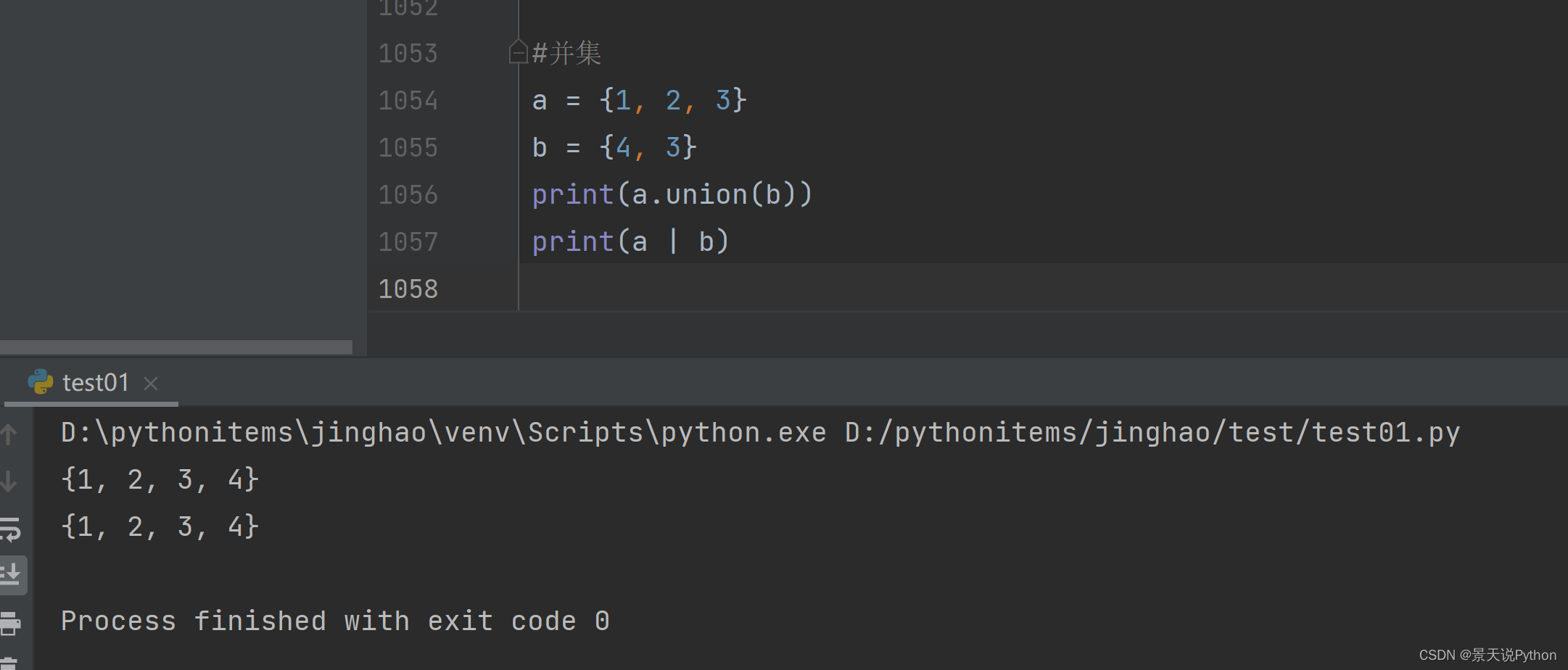Click line number 1057 in the gutter
This screenshot has height=670, width=1568.
408,241
